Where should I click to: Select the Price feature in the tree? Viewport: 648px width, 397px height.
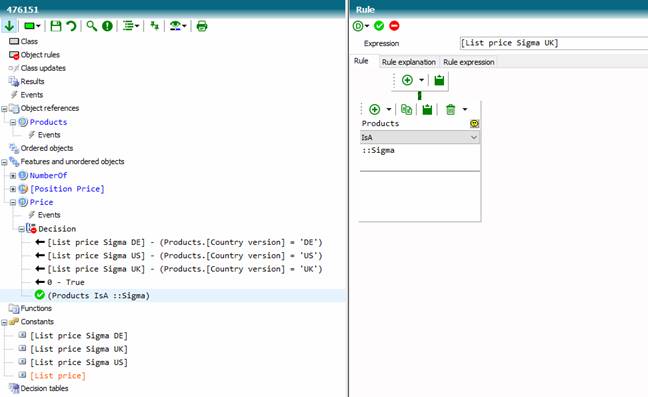pyautogui.click(x=41, y=202)
